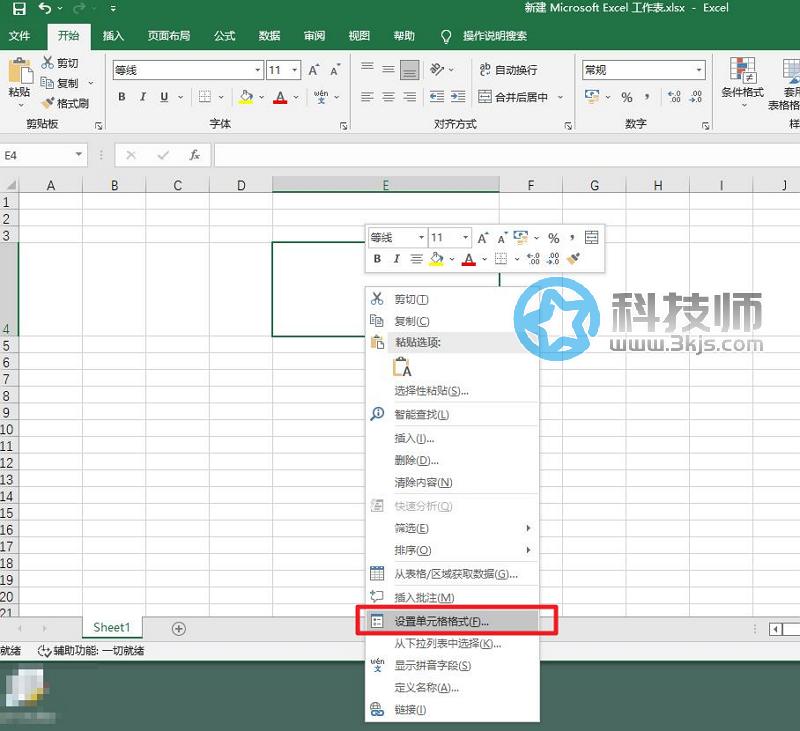Toggle Italic in mini toolbar

396,259
